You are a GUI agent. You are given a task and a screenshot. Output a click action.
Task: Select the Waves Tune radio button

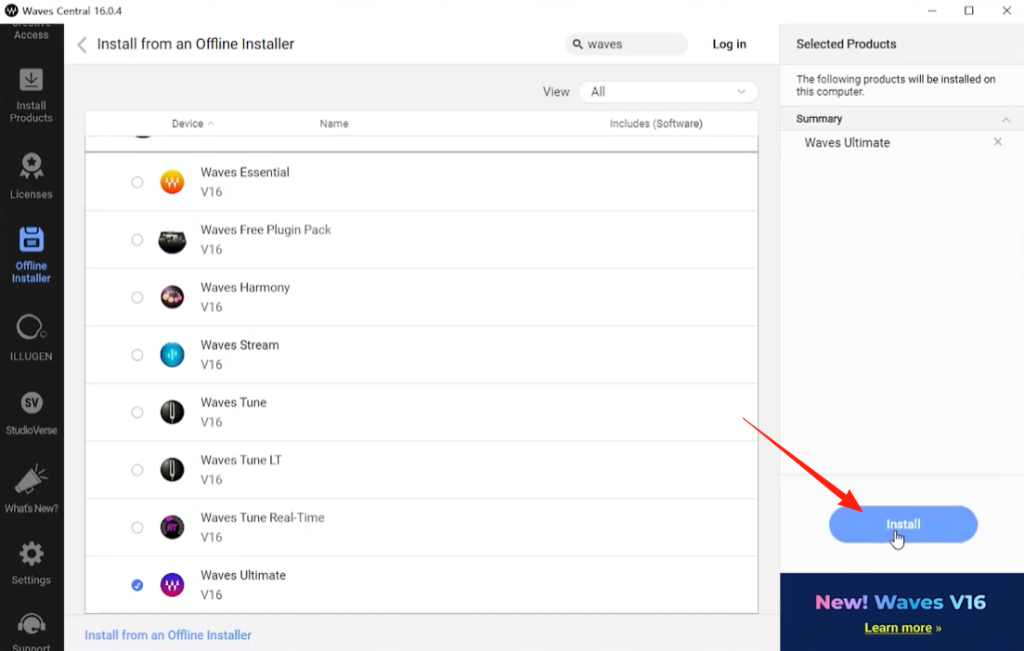[137, 412]
